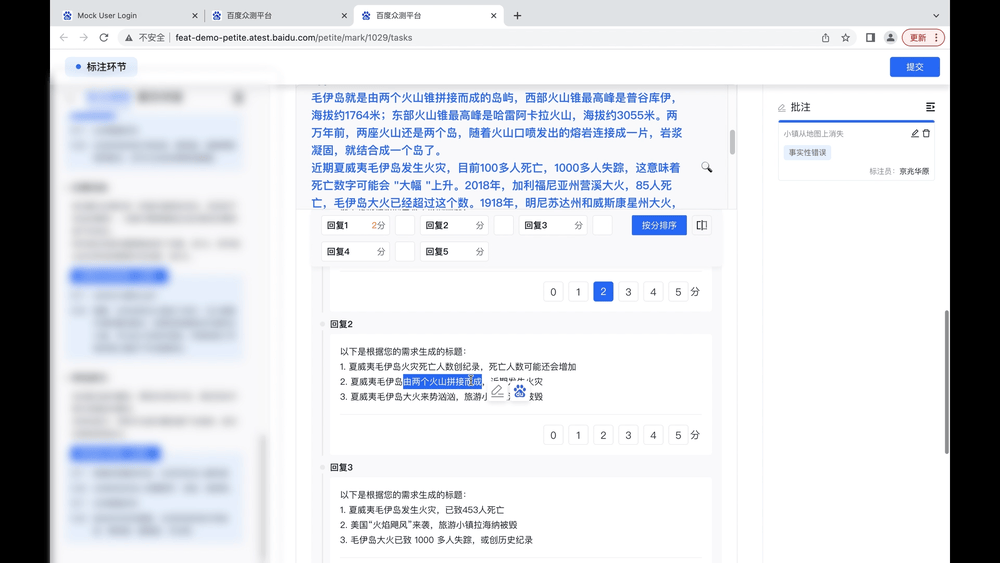This screenshot has height=563, width=1000.
Task: Select score 3 for 回复2
Action: 628,435
